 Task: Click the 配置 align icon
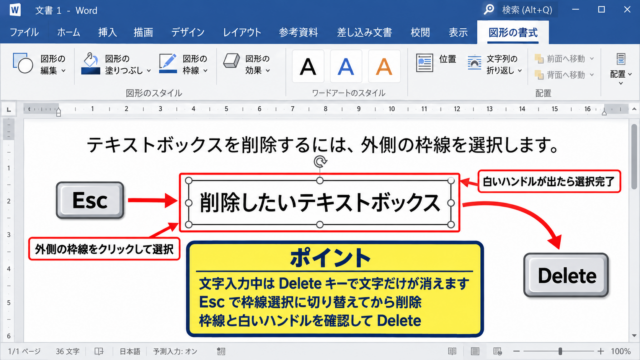click(621, 59)
